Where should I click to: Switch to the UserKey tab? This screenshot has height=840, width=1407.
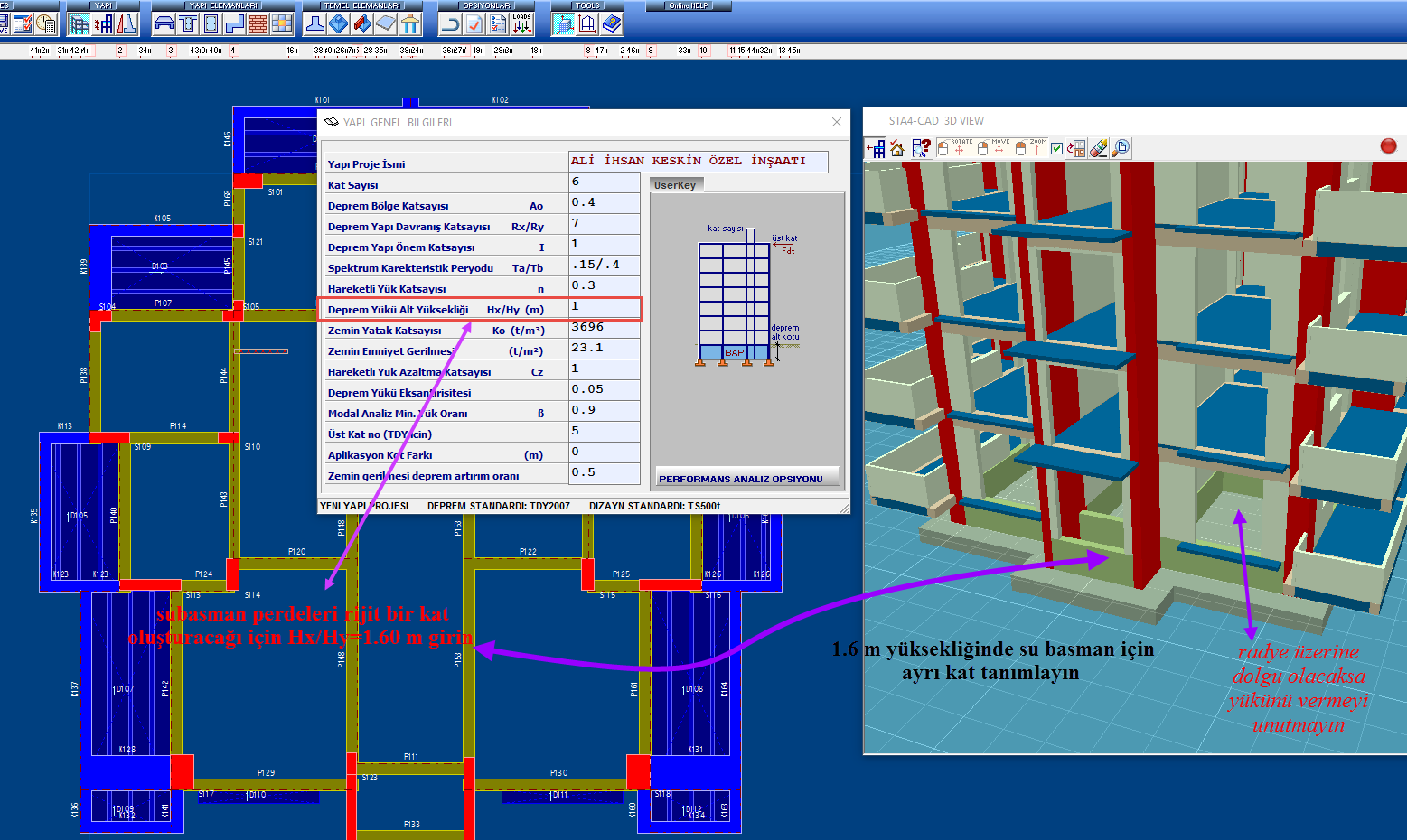click(x=675, y=185)
